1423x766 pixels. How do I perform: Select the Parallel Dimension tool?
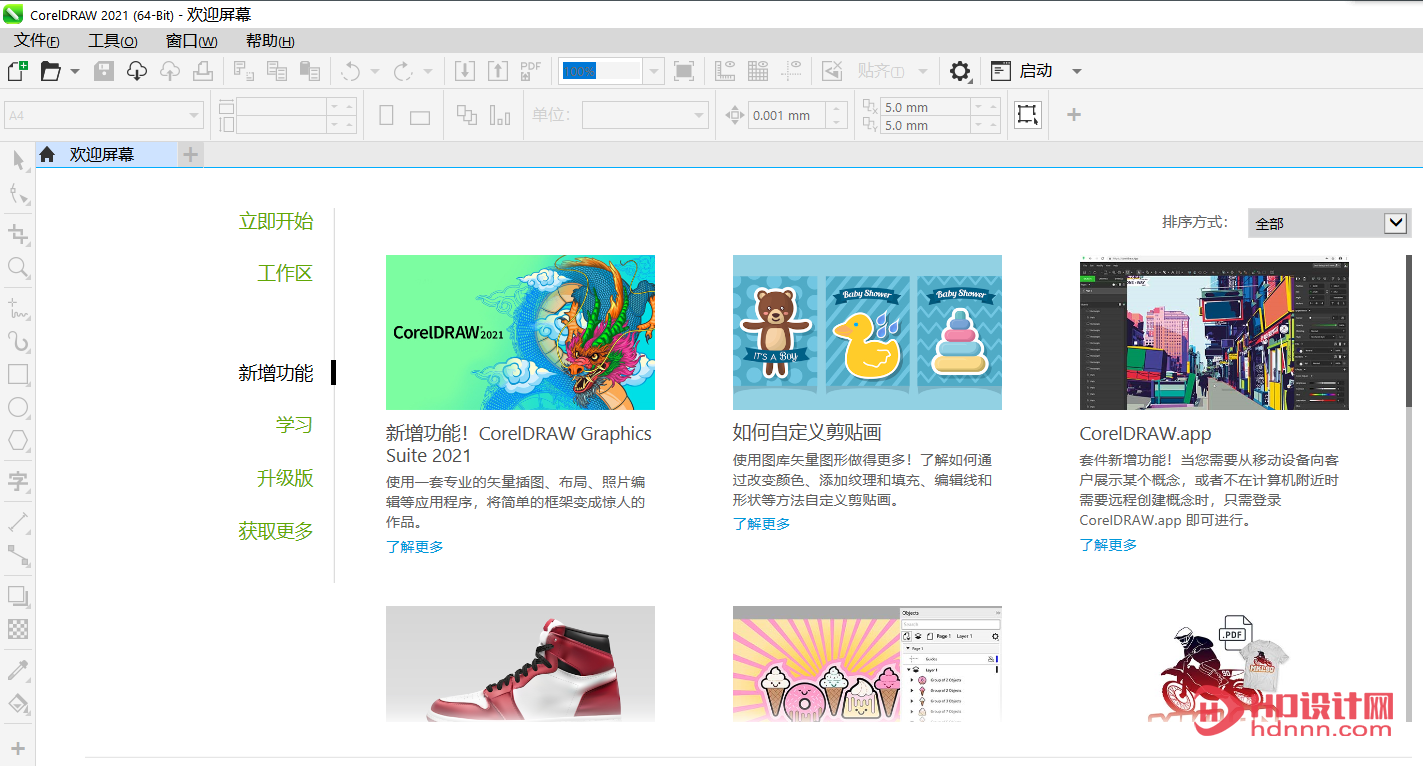point(18,522)
